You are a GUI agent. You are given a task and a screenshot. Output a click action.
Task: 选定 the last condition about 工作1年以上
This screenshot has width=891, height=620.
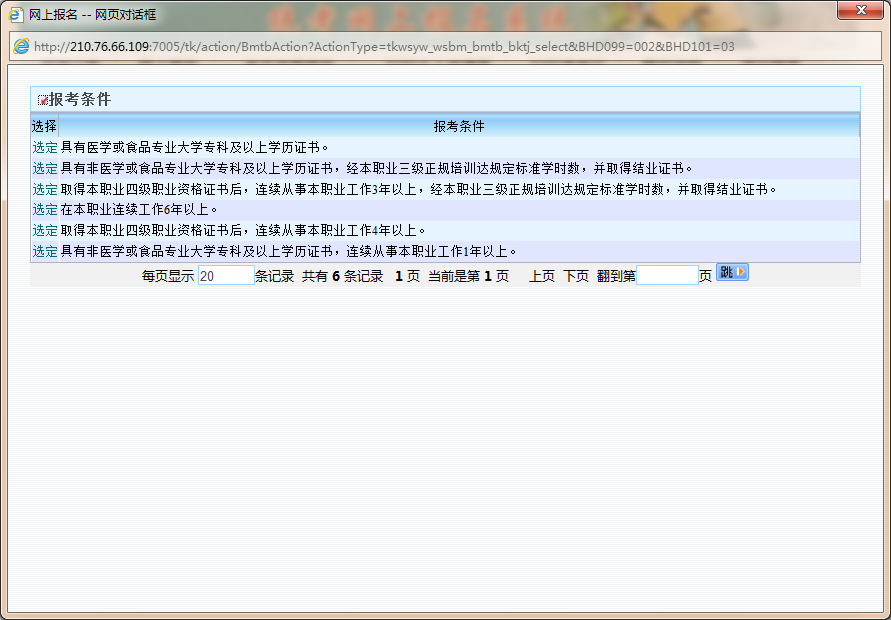44,250
